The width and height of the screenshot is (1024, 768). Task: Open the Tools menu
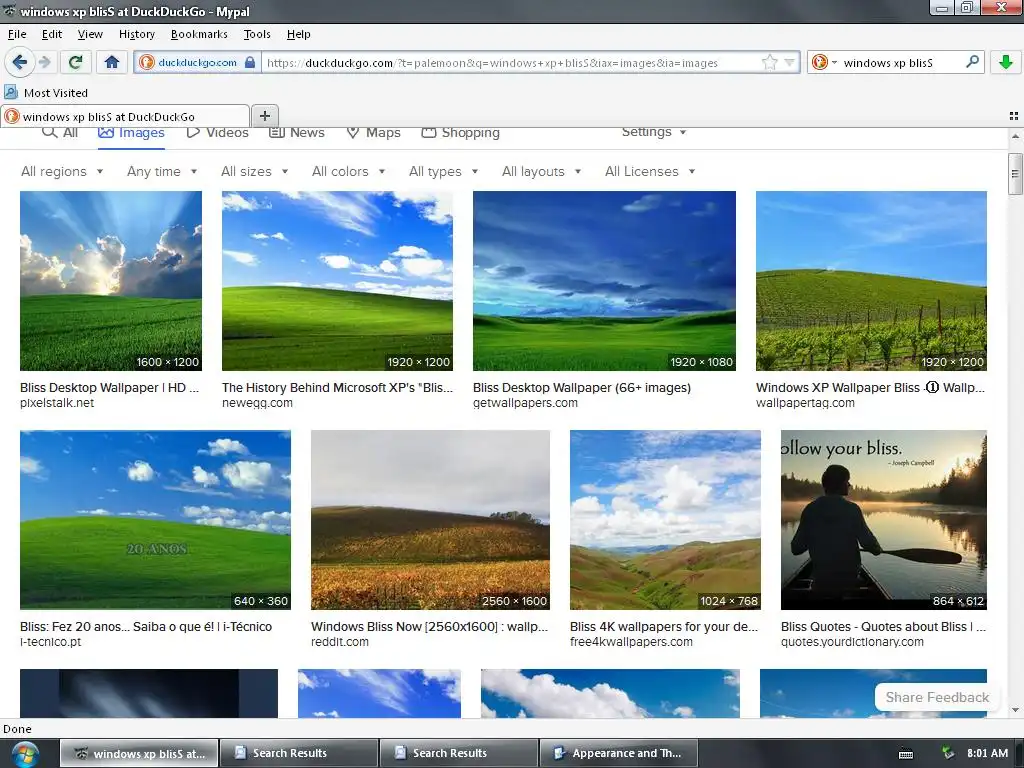pos(257,34)
